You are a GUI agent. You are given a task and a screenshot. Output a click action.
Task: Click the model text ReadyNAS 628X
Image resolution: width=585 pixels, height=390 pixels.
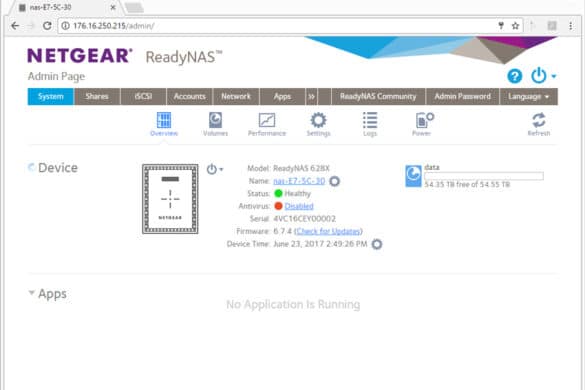(x=301, y=168)
